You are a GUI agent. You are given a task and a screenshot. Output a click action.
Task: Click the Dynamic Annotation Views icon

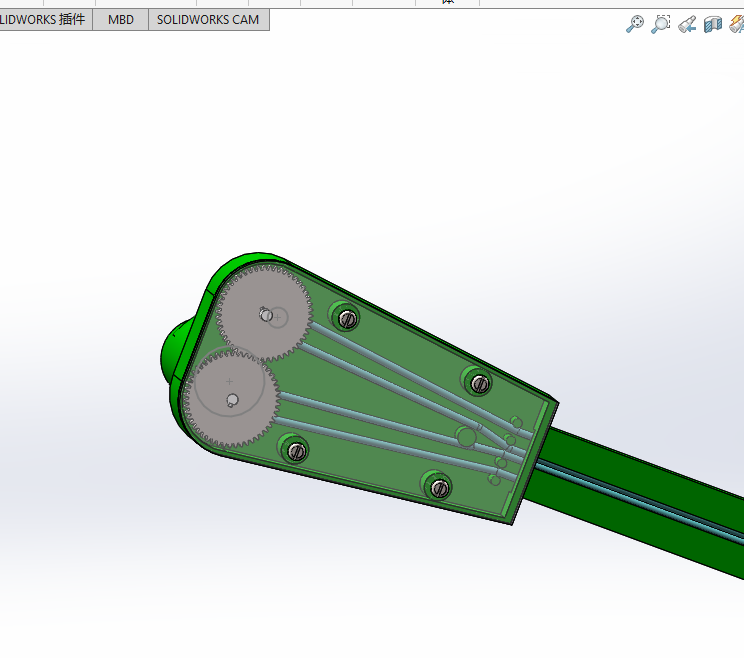[x=737, y=23]
